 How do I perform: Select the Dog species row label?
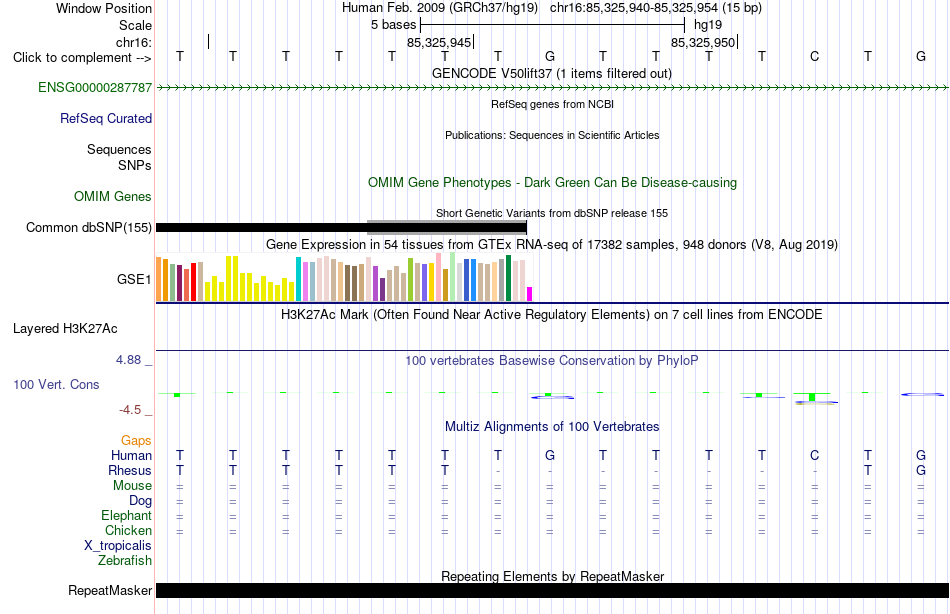[x=141, y=501]
